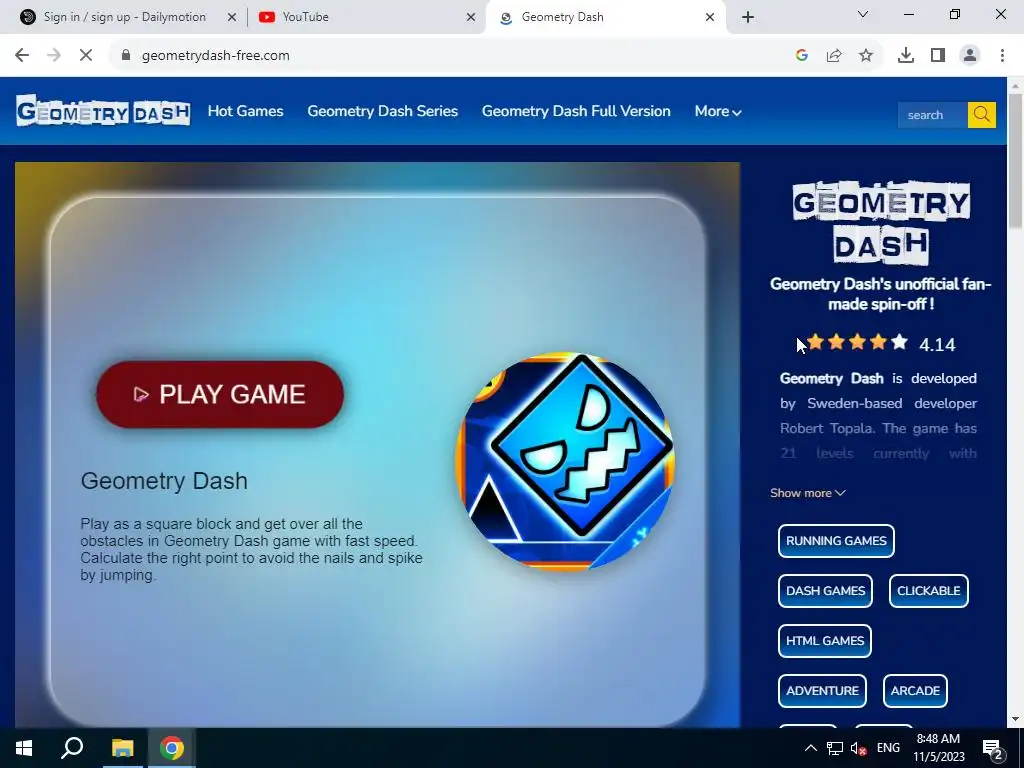Open Geometry Dash Full Version menu

(x=576, y=111)
